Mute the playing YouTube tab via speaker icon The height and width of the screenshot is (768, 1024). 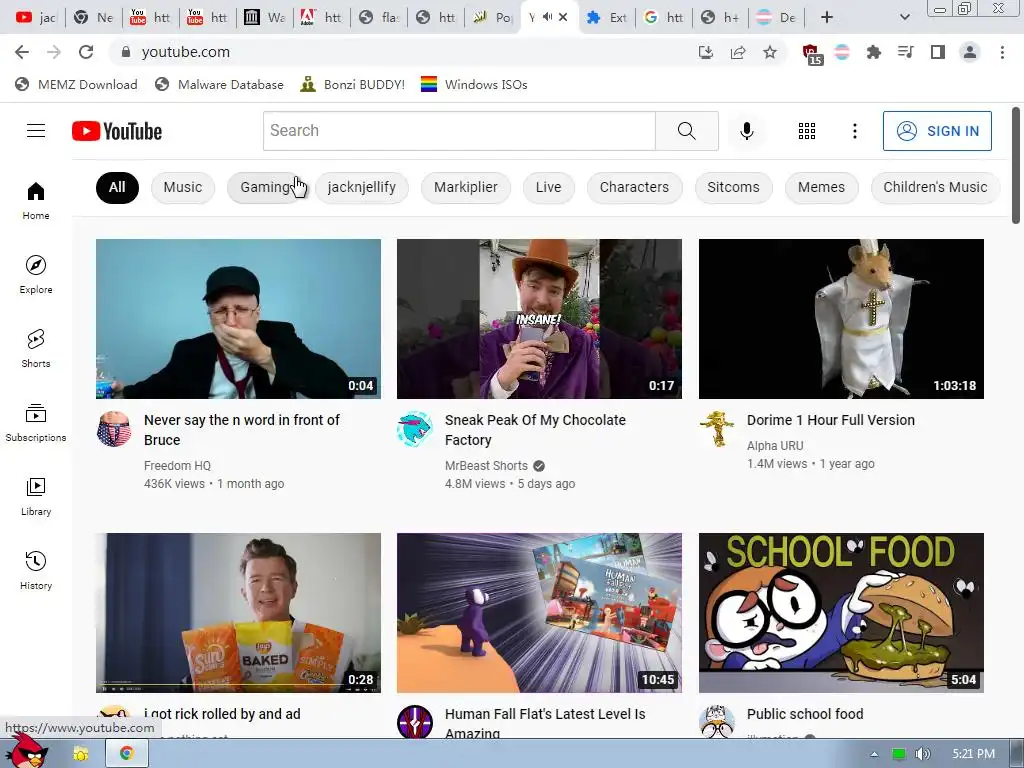pos(547,18)
